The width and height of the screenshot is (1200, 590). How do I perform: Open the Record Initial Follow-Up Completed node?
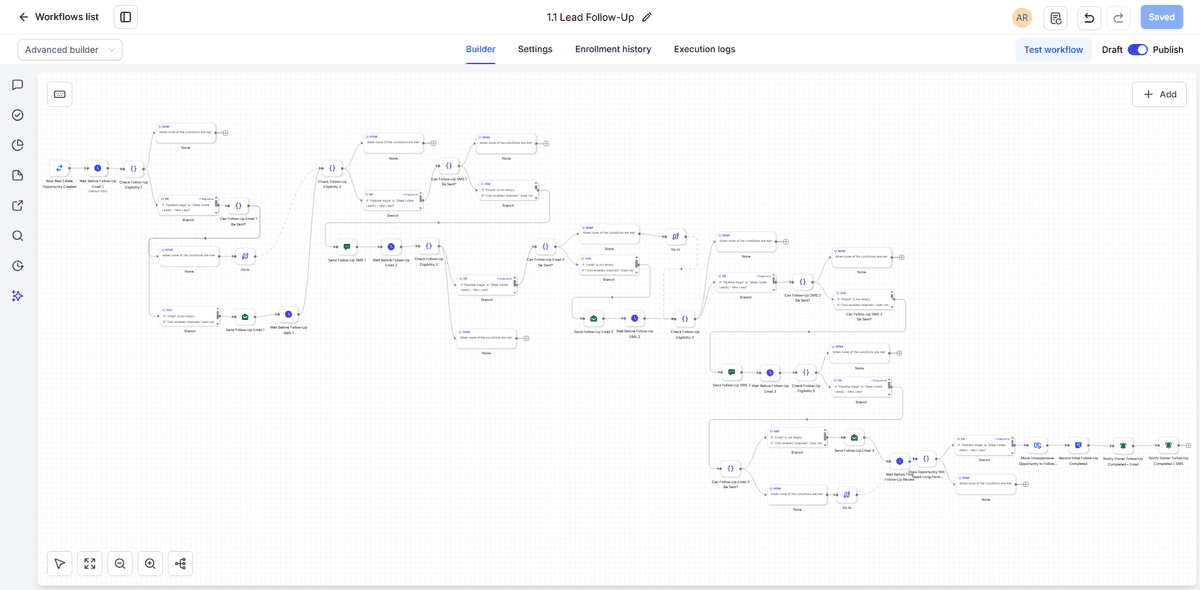coord(1079,445)
